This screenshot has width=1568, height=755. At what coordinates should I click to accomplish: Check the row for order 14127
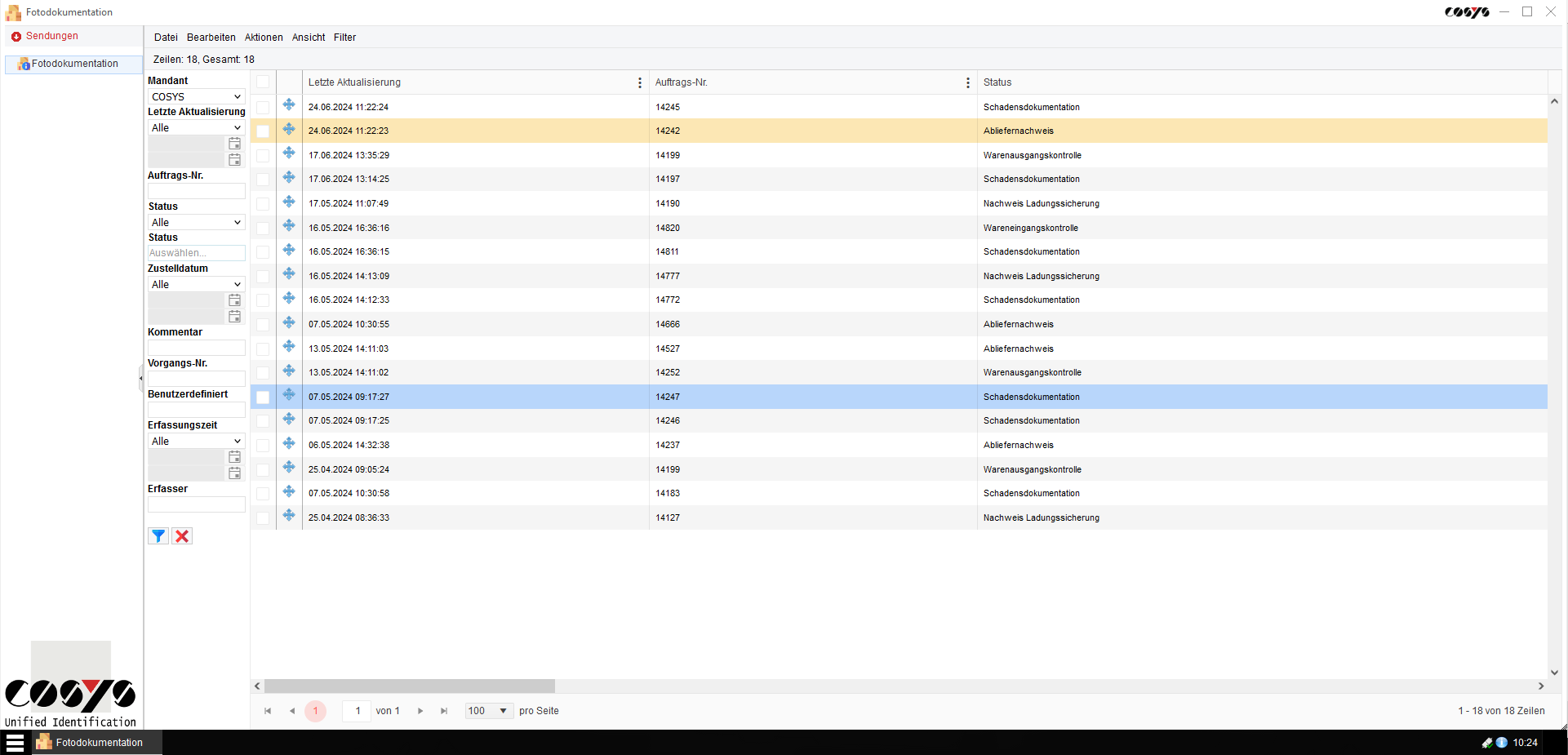tap(263, 518)
